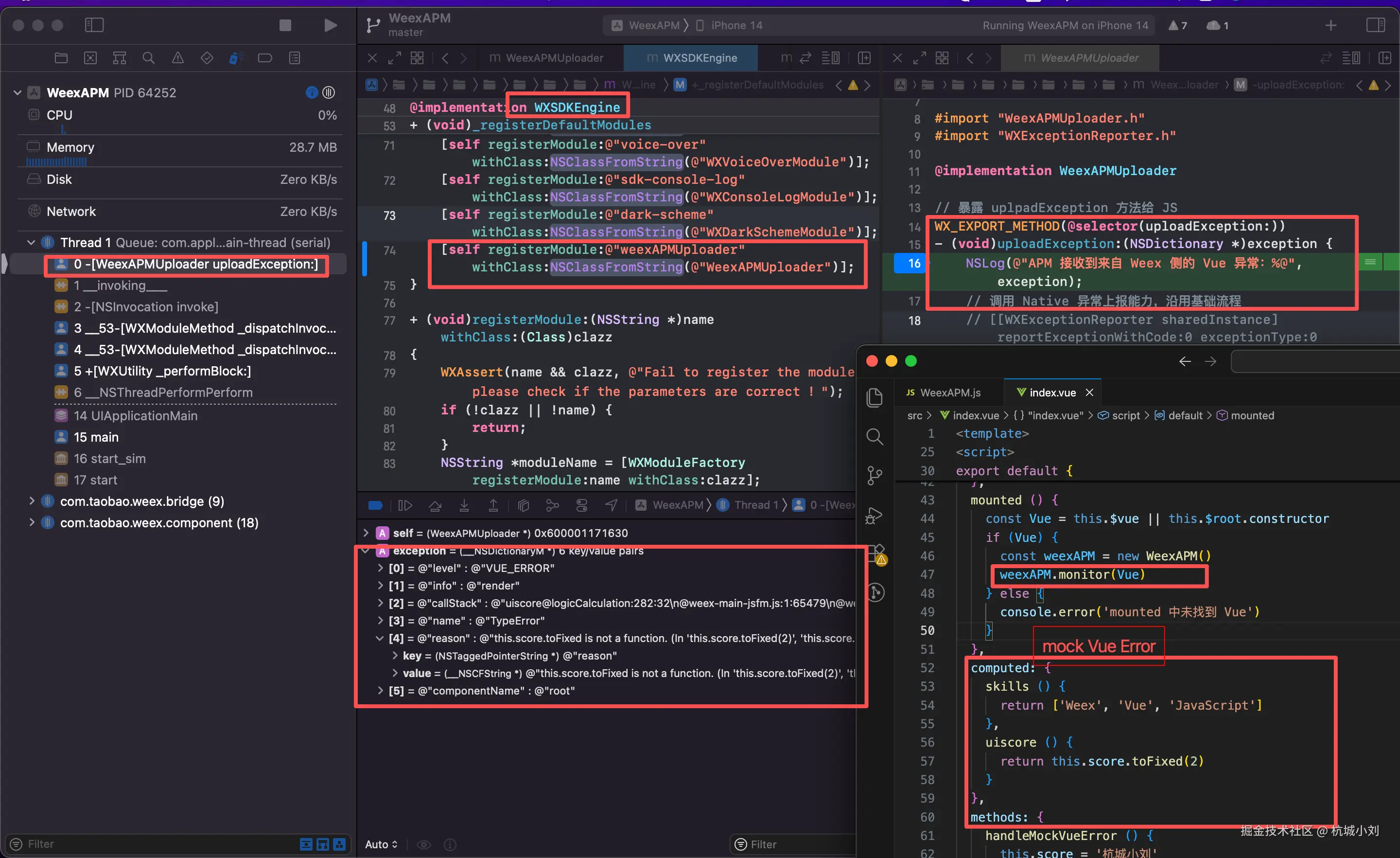Open the Debug View Hierarchy icon
The width and height of the screenshot is (1400, 858).
[523, 505]
